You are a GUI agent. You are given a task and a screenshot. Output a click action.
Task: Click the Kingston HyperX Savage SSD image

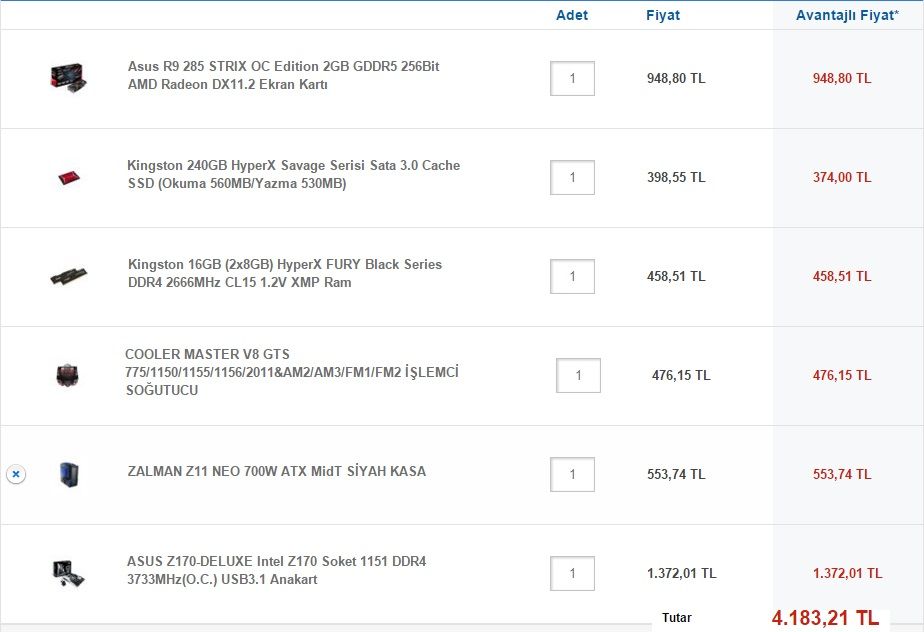coord(68,177)
